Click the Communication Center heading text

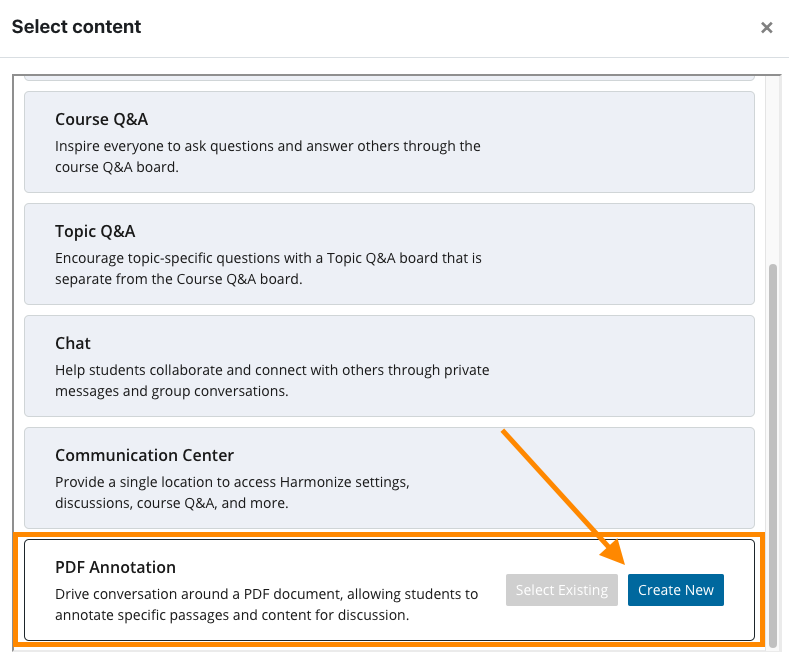click(144, 456)
